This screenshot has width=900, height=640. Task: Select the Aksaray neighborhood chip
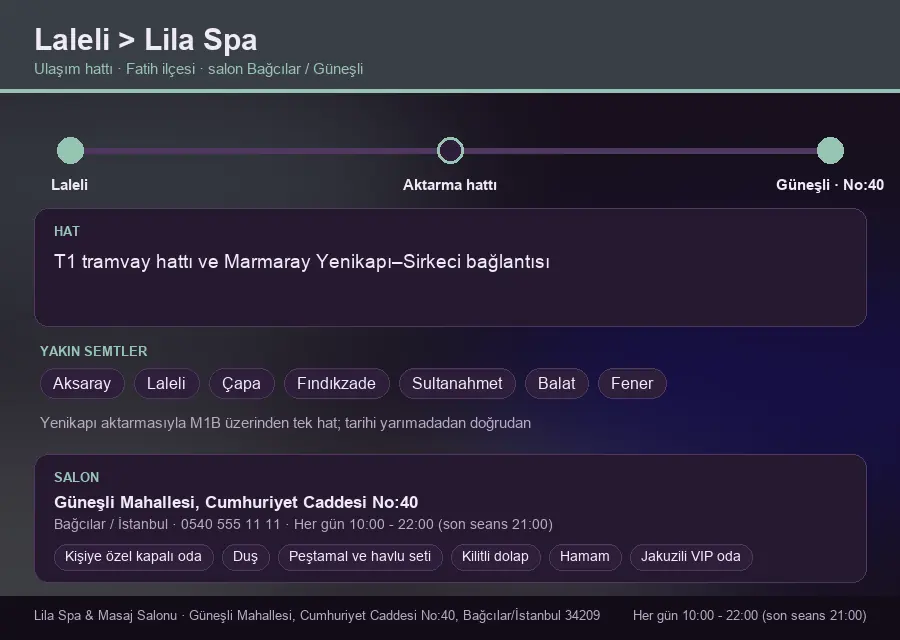82,383
